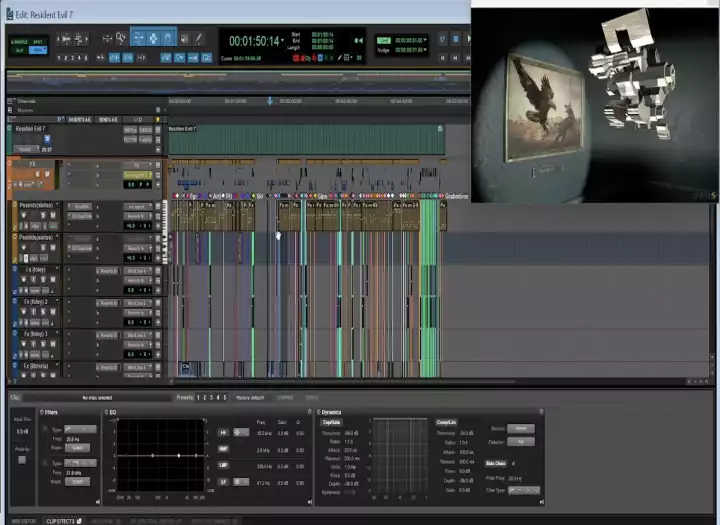Toggle the HF EQ band

tap(223, 432)
